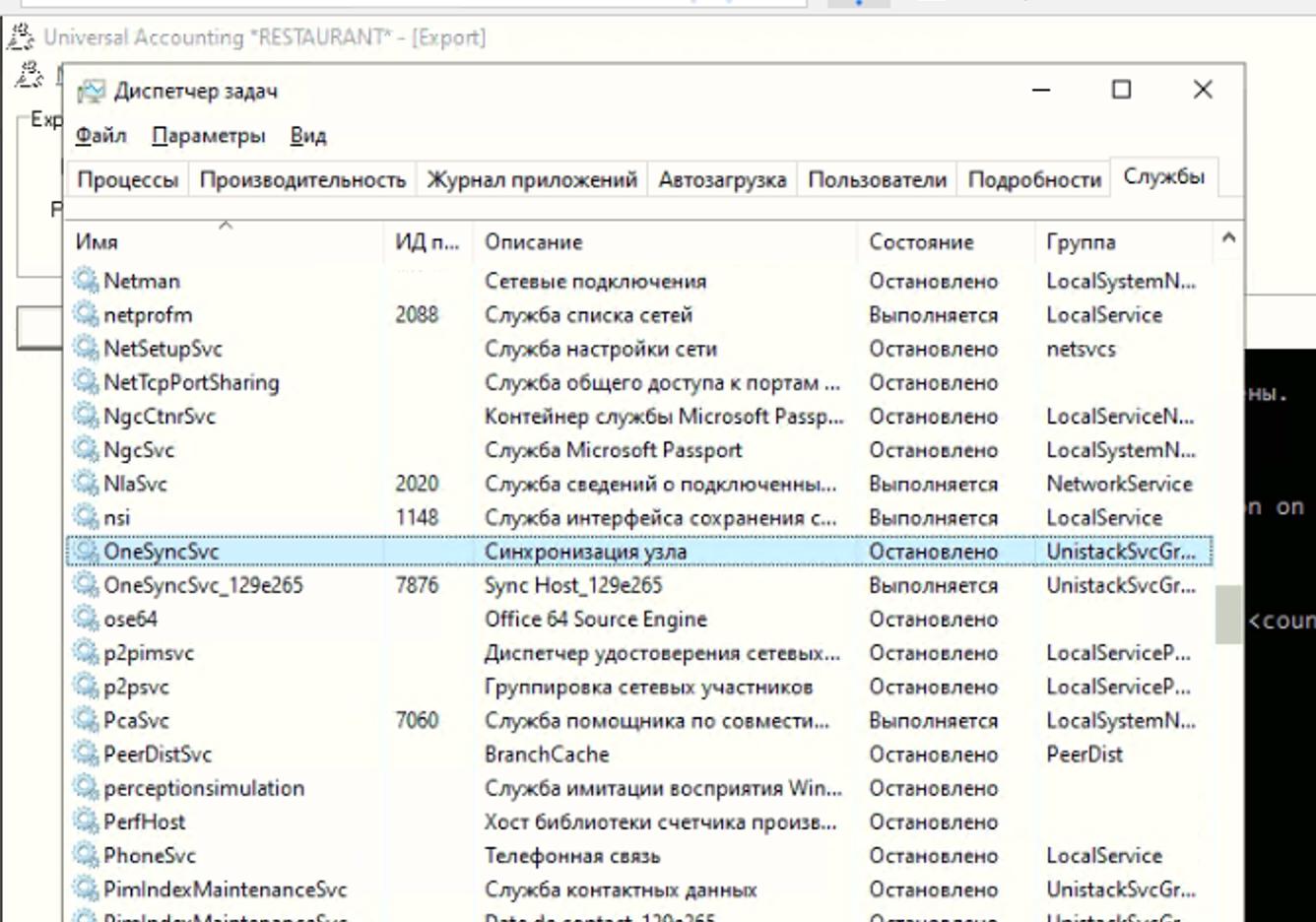Viewport: 1316px width, 922px height.
Task: Sort by the ИД п... column header
Action: coord(428,241)
